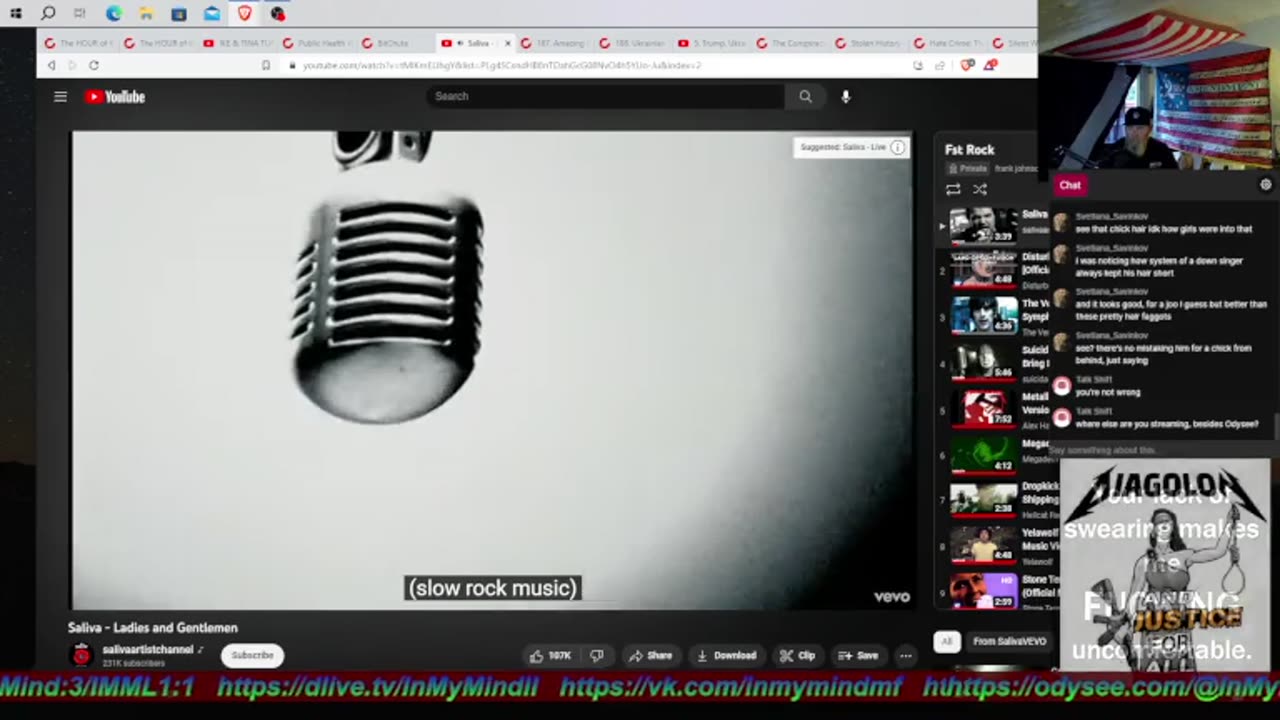The width and height of the screenshot is (1280, 720).
Task: Create a Clip with the scissors button
Action: [x=797, y=656]
